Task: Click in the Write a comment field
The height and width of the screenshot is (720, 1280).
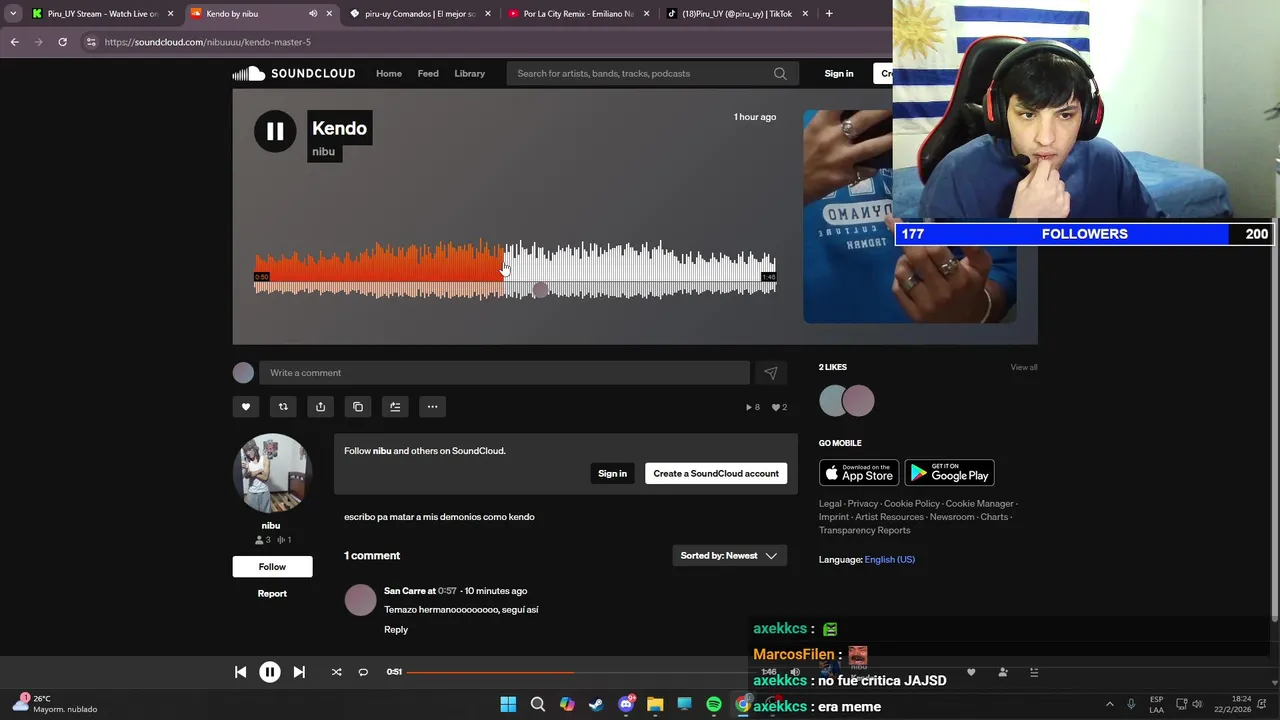Action: point(504,373)
